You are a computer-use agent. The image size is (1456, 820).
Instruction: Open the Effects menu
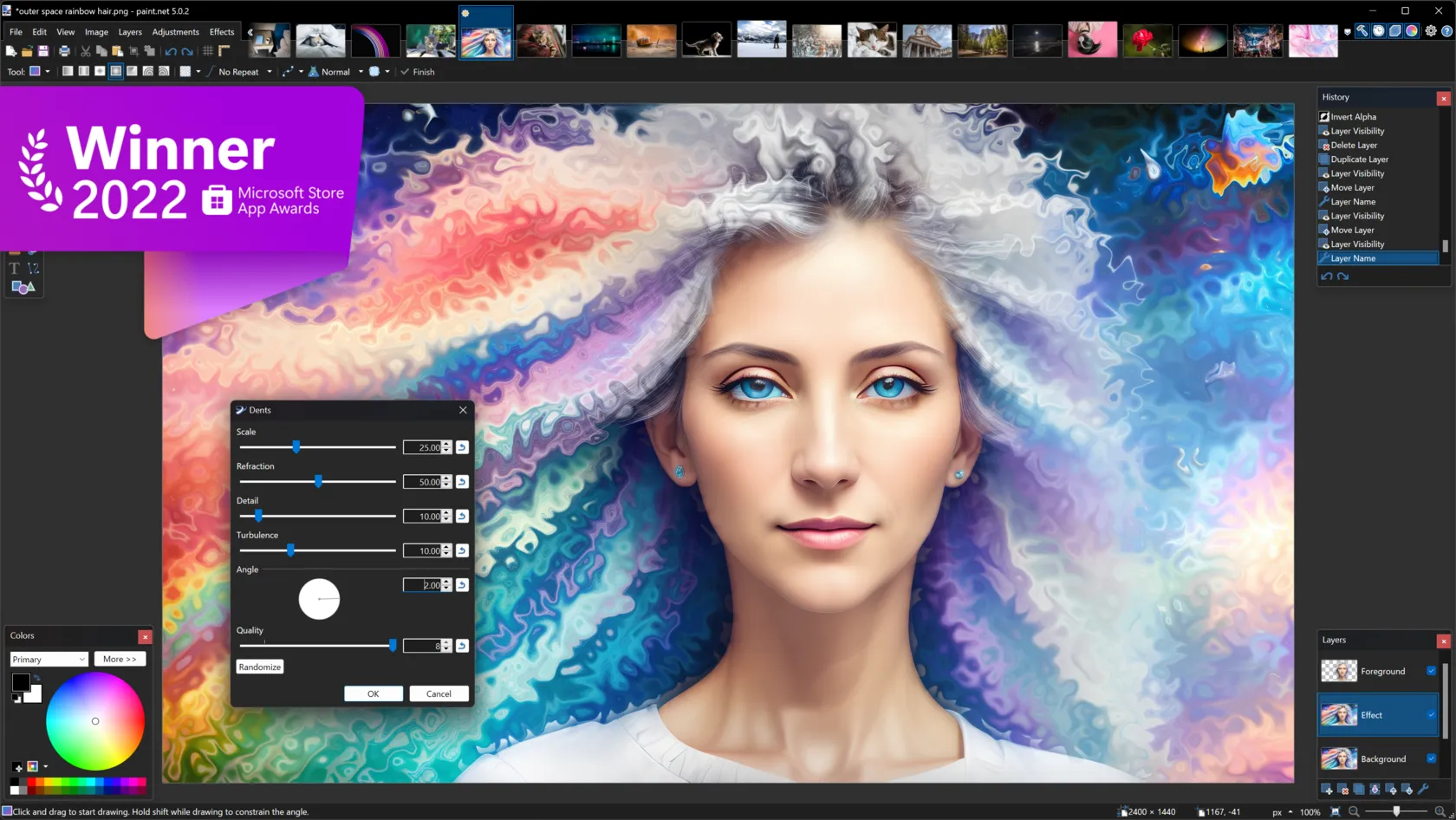222,31
